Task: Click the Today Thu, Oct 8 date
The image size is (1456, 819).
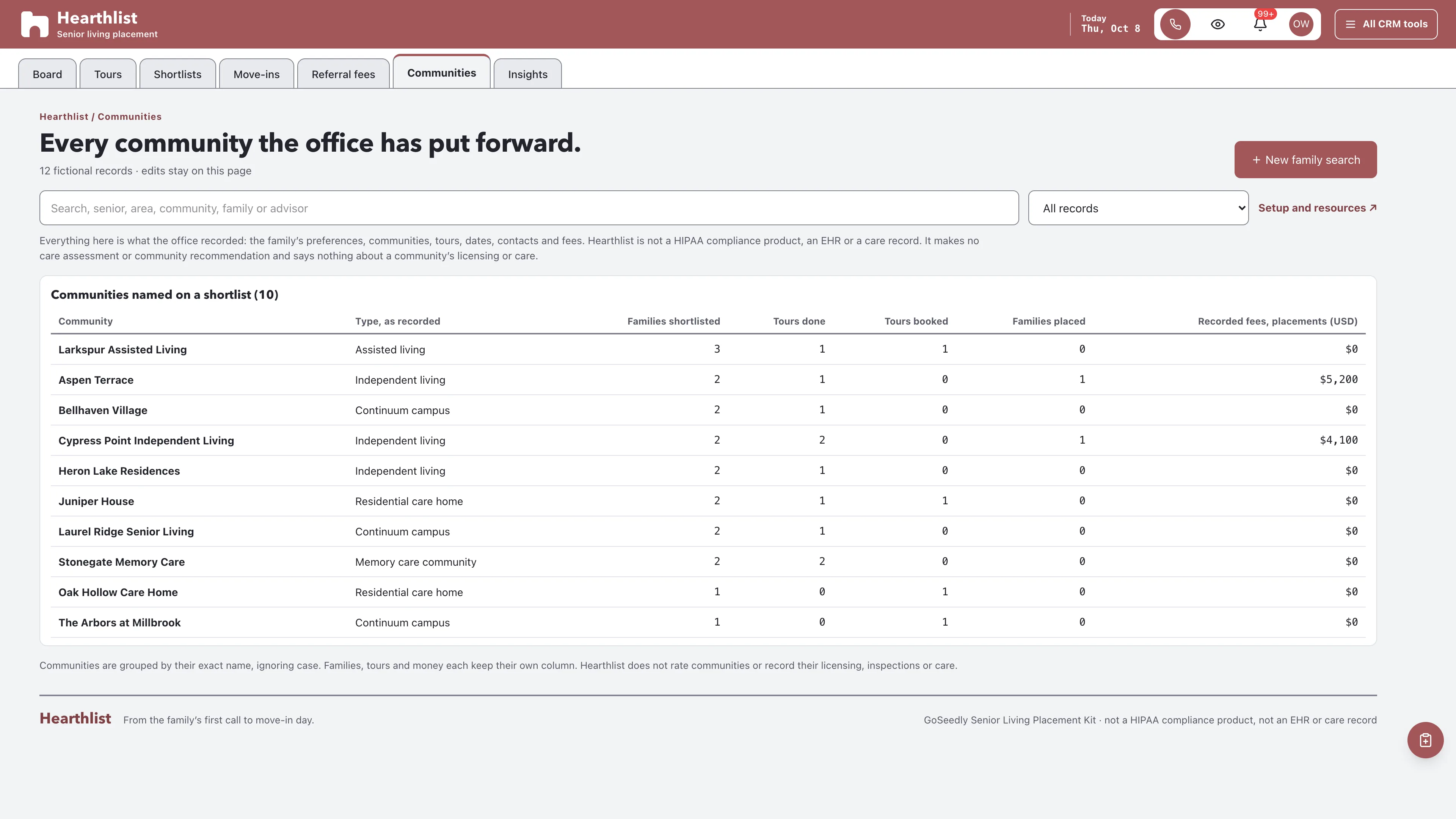Action: [1110, 24]
